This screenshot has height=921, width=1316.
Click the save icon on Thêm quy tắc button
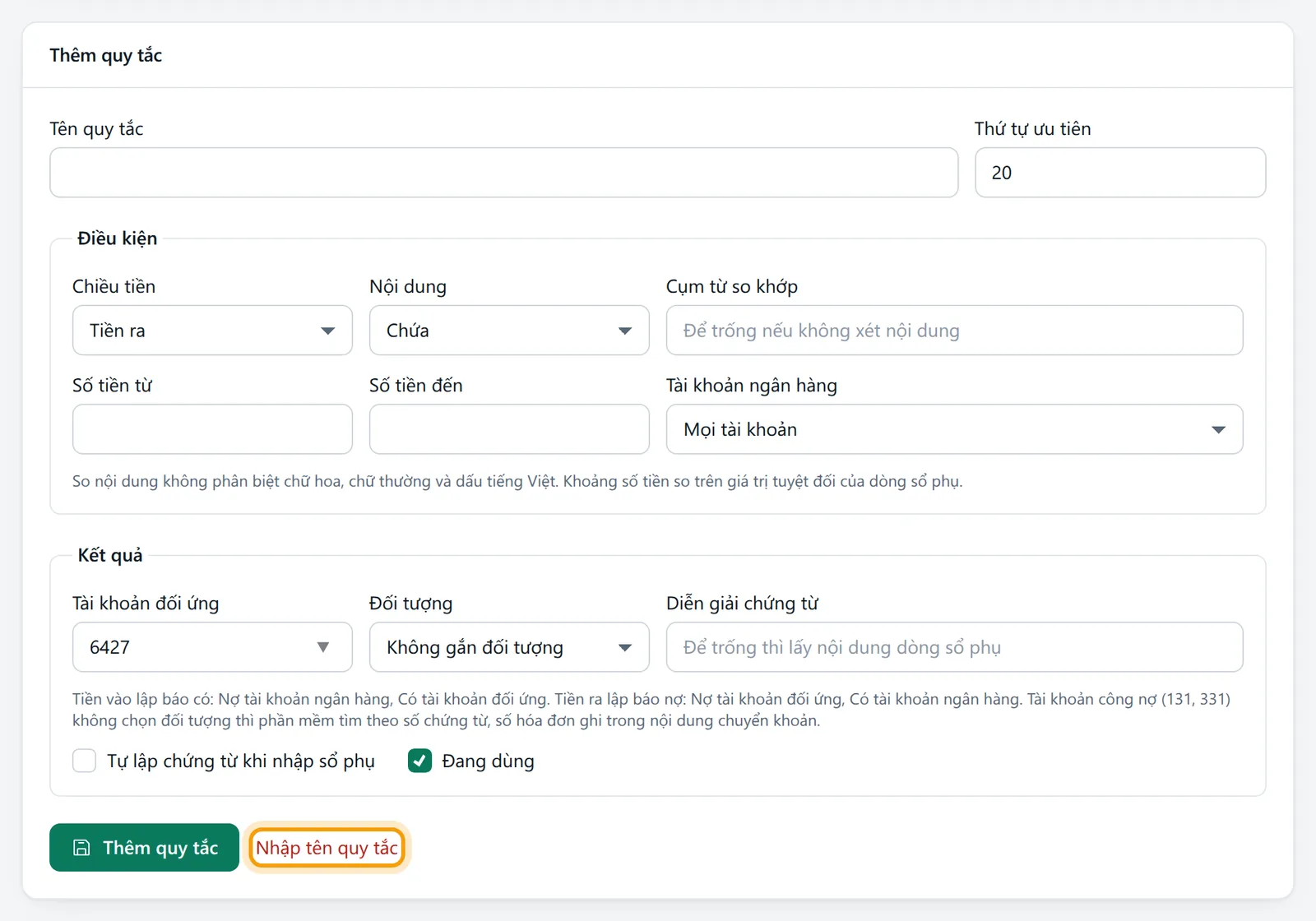[x=81, y=848]
